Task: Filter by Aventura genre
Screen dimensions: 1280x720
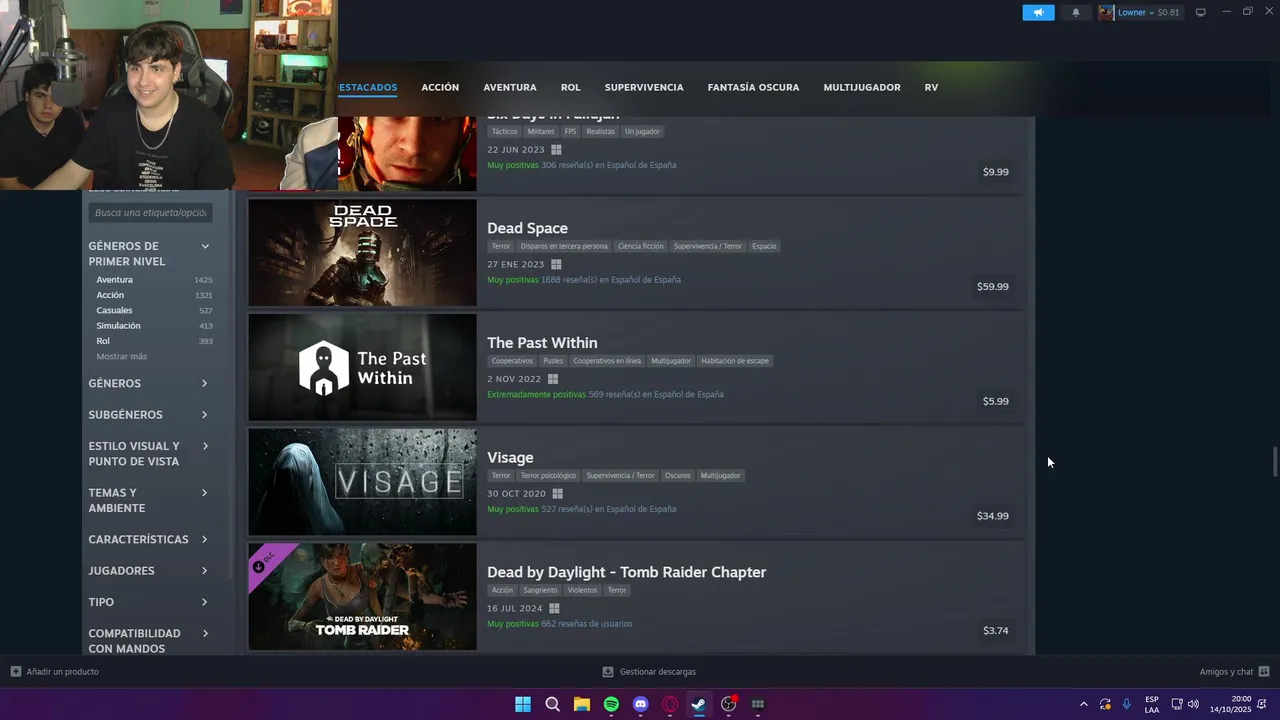Action: 114,280
